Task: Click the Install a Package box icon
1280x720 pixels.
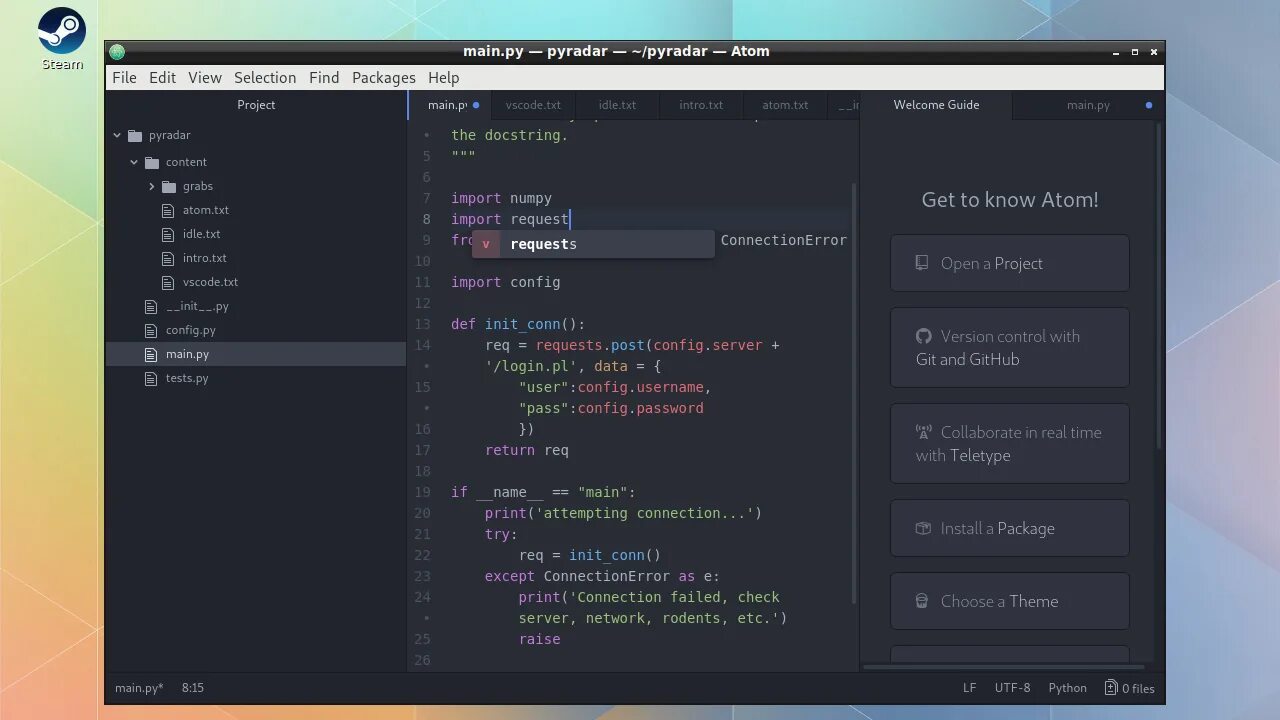Action: point(923,528)
